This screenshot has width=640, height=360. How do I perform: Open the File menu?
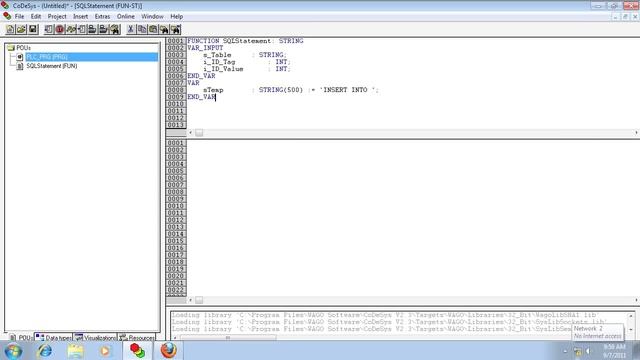pos(19,16)
